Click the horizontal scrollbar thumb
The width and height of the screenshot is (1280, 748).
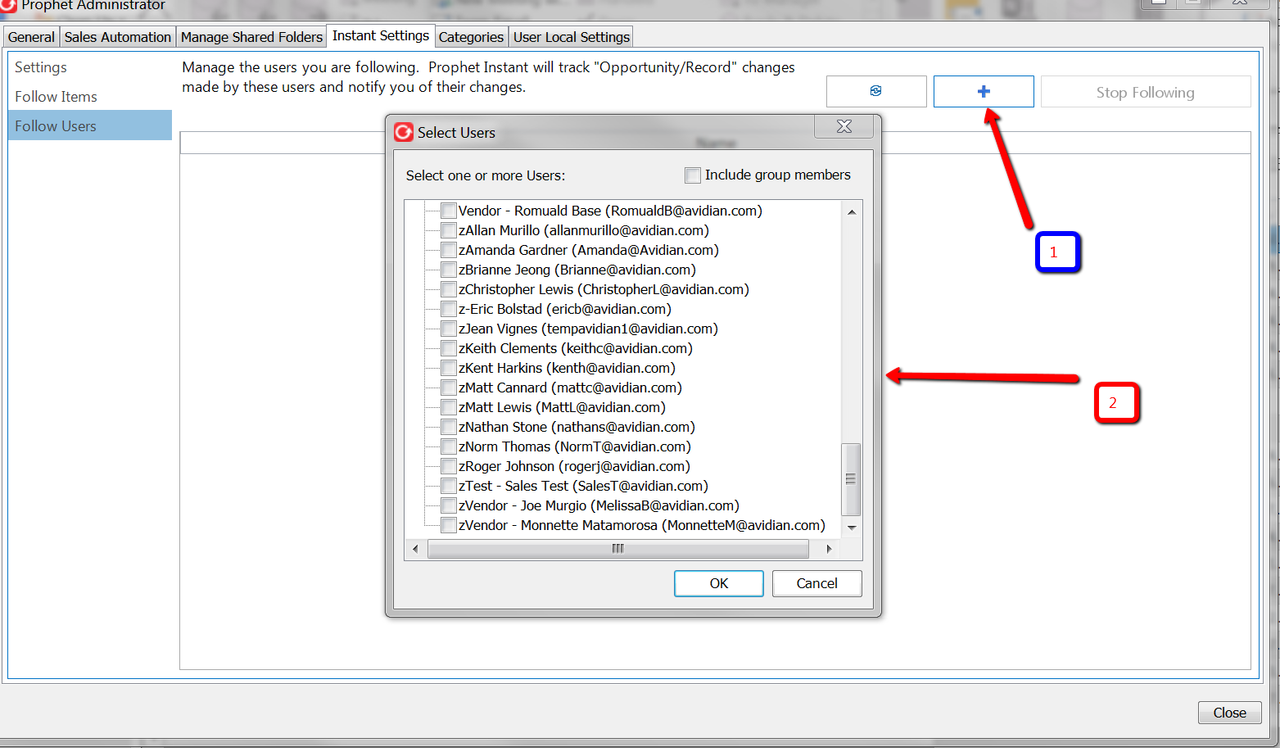618,549
